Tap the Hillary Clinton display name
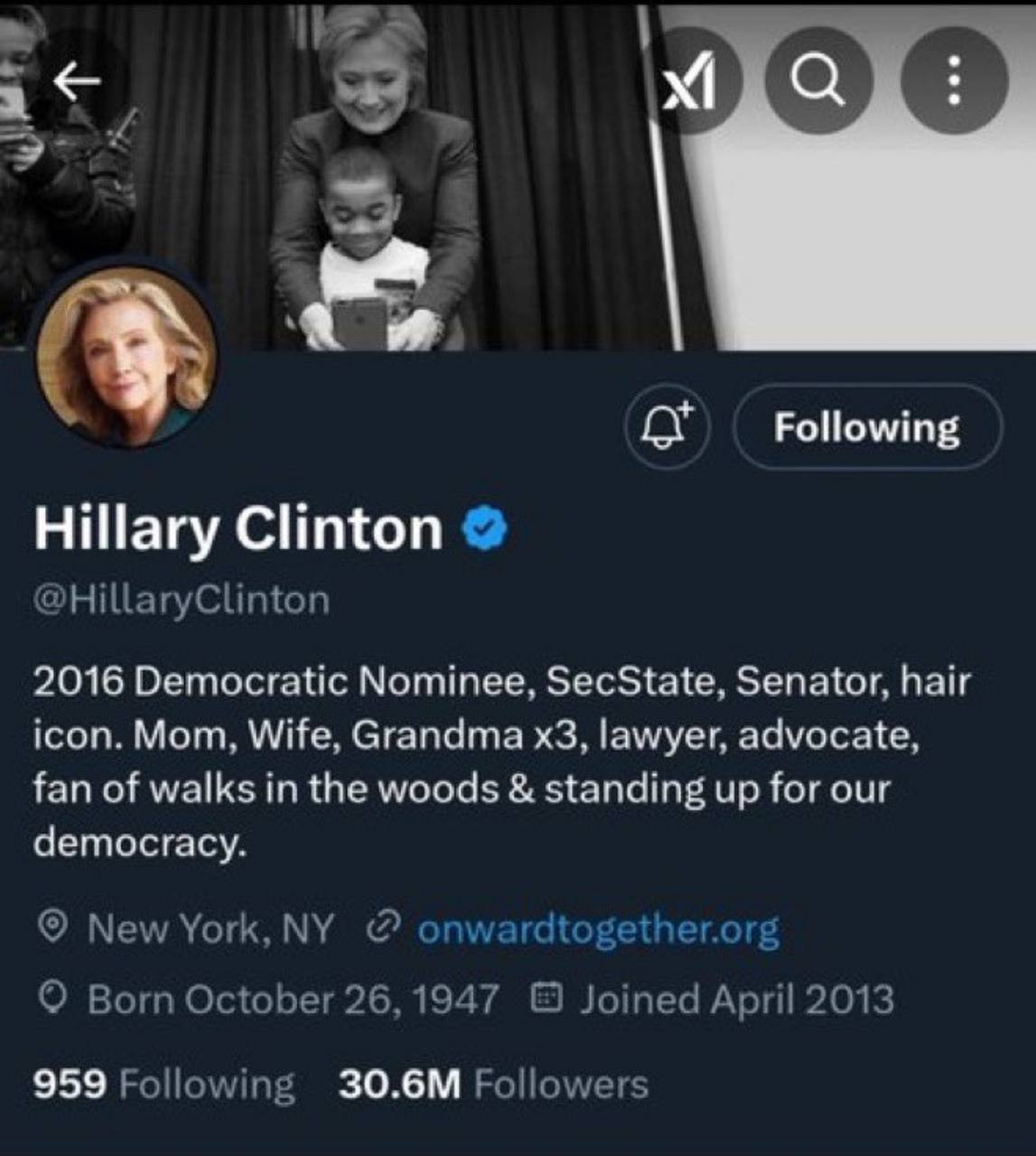This screenshot has height=1156, width=1036. pyautogui.click(x=238, y=528)
